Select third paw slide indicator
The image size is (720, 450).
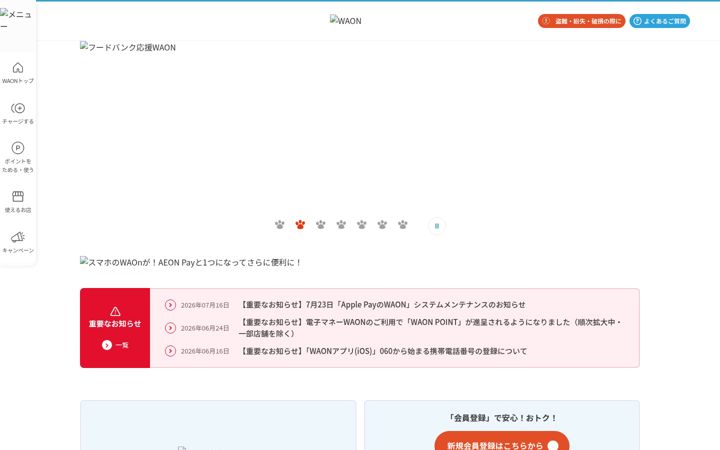pos(321,225)
